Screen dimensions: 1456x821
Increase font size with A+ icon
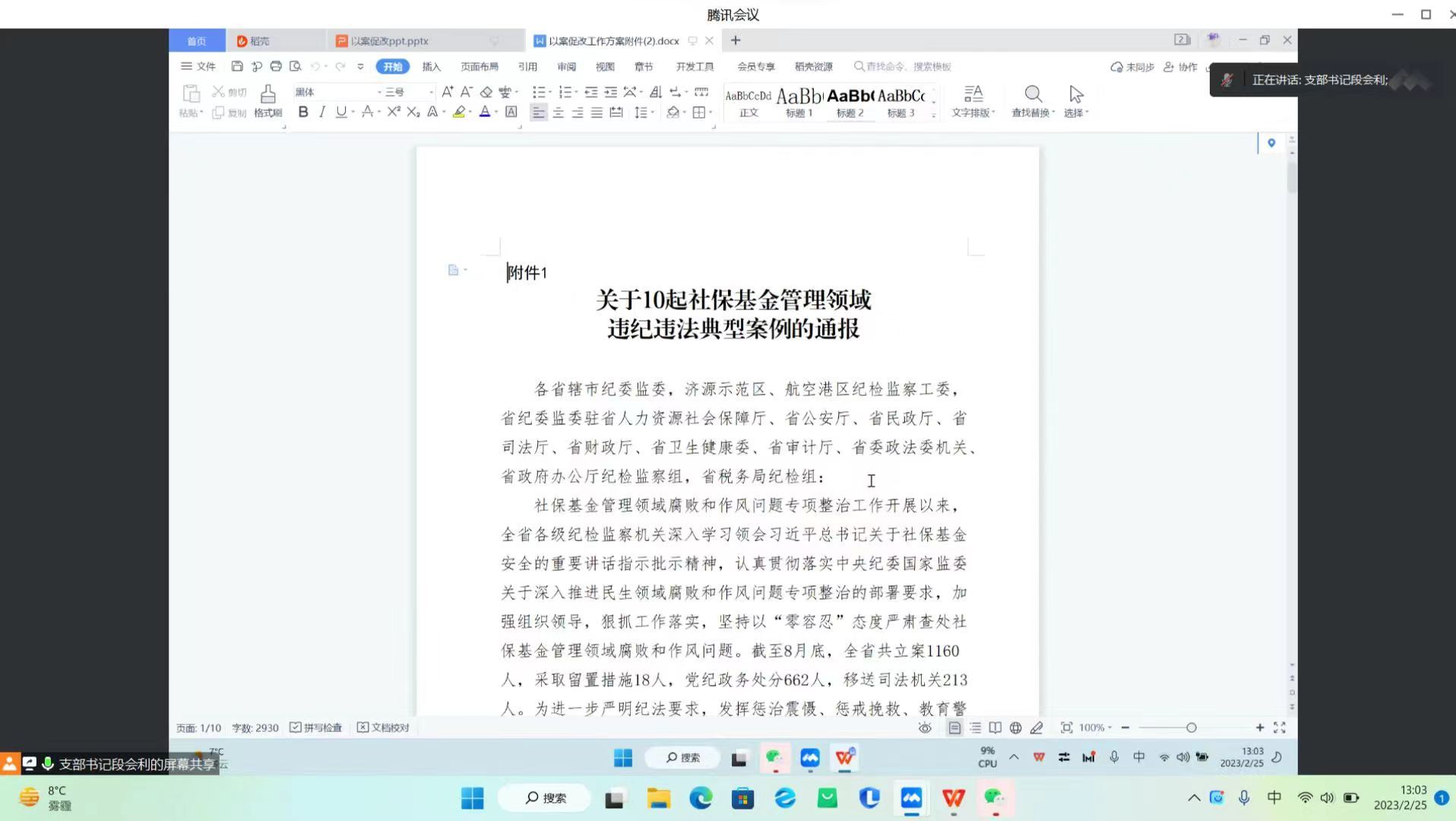(x=448, y=91)
